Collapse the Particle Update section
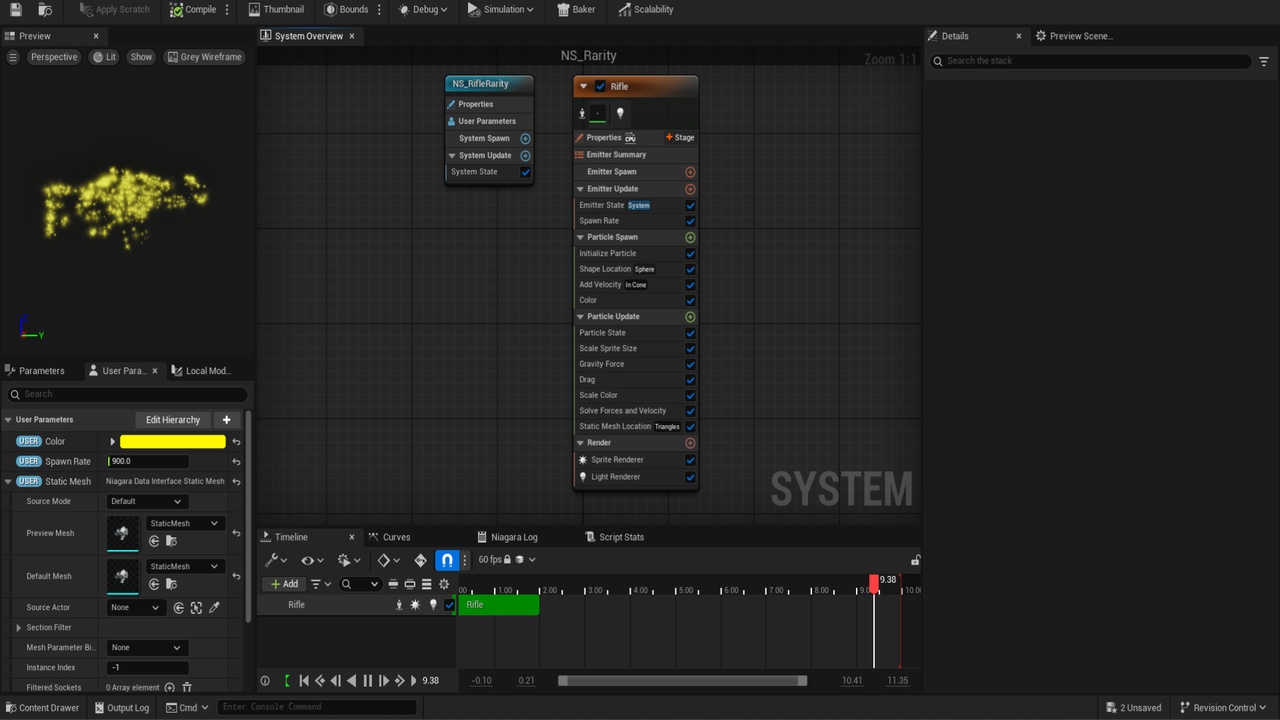 coord(581,317)
